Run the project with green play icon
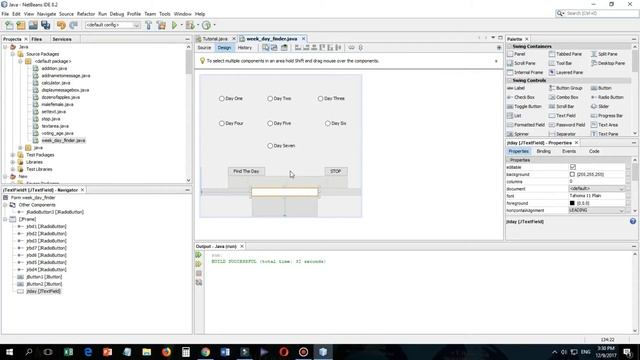640x360 pixels. pos(174,25)
